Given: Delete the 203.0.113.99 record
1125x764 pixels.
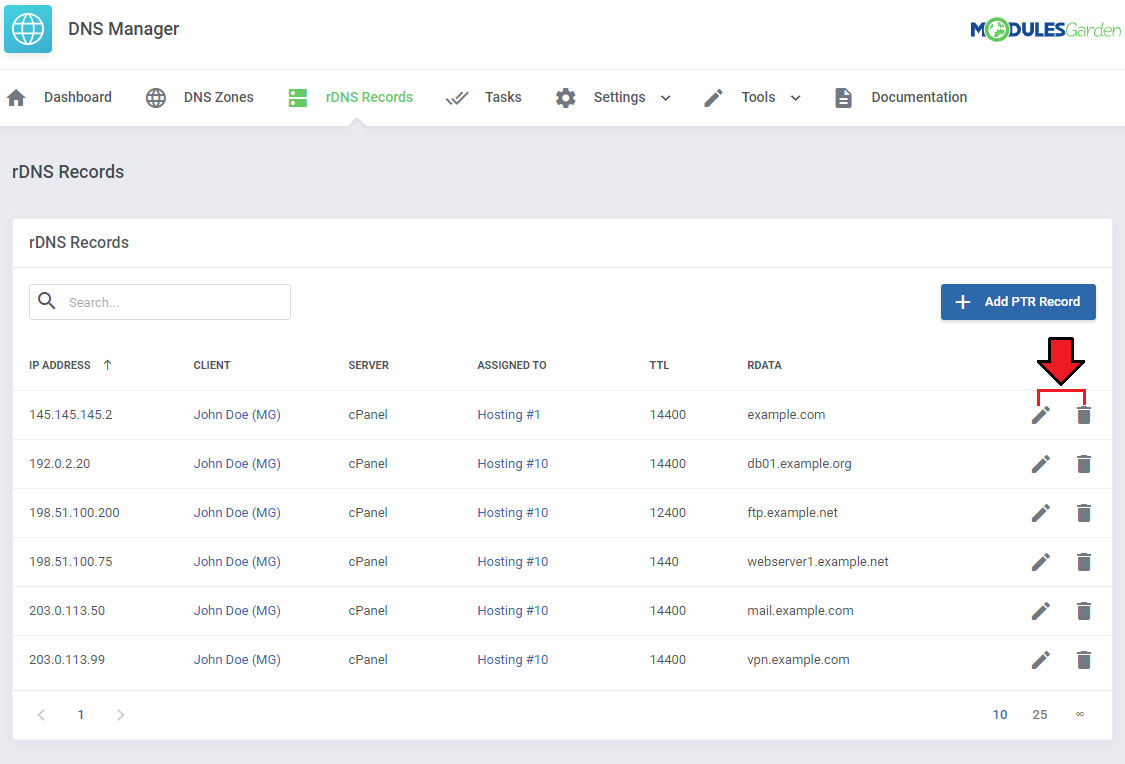Looking at the screenshot, I should coord(1084,660).
